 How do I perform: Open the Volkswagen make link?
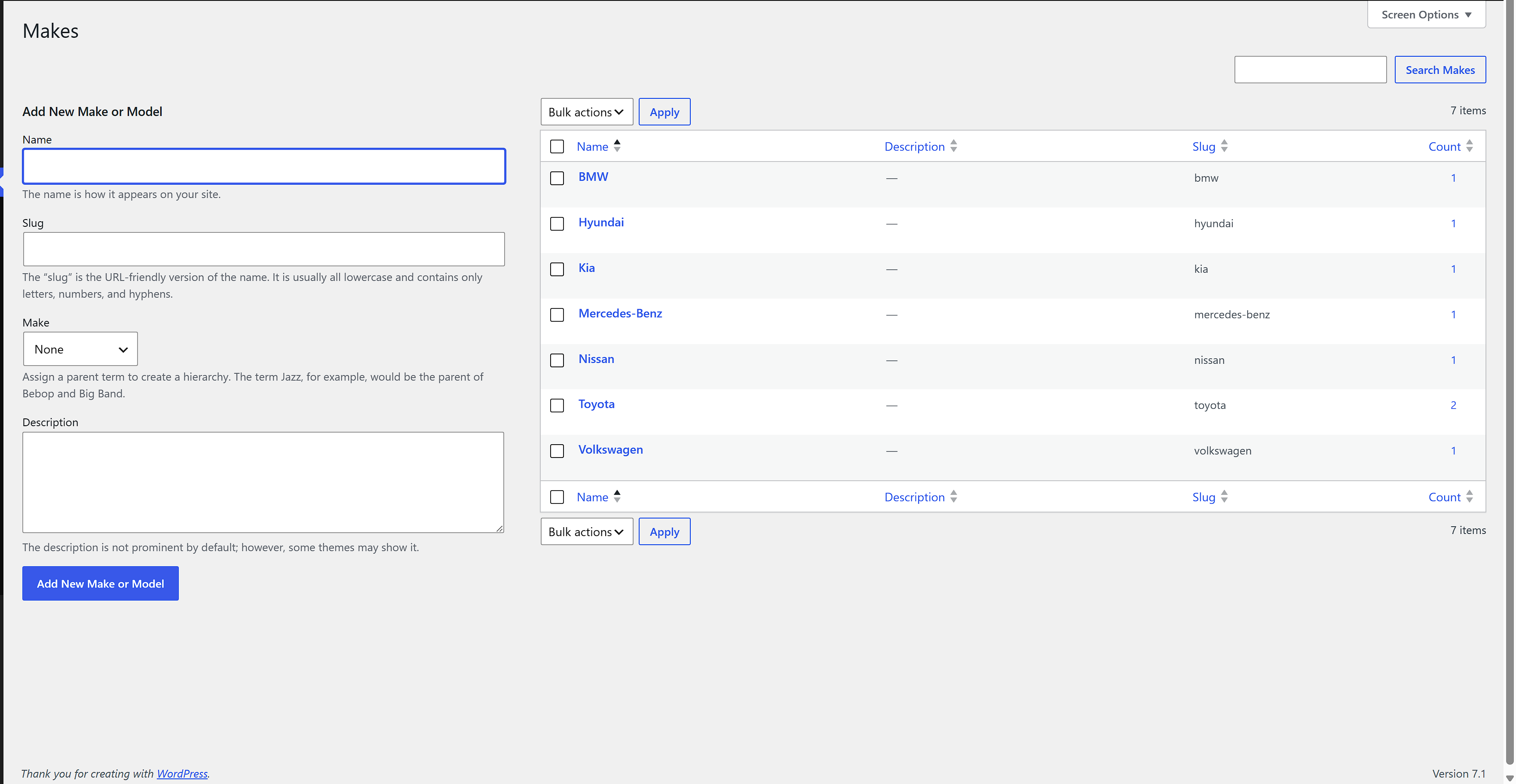(x=610, y=449)
